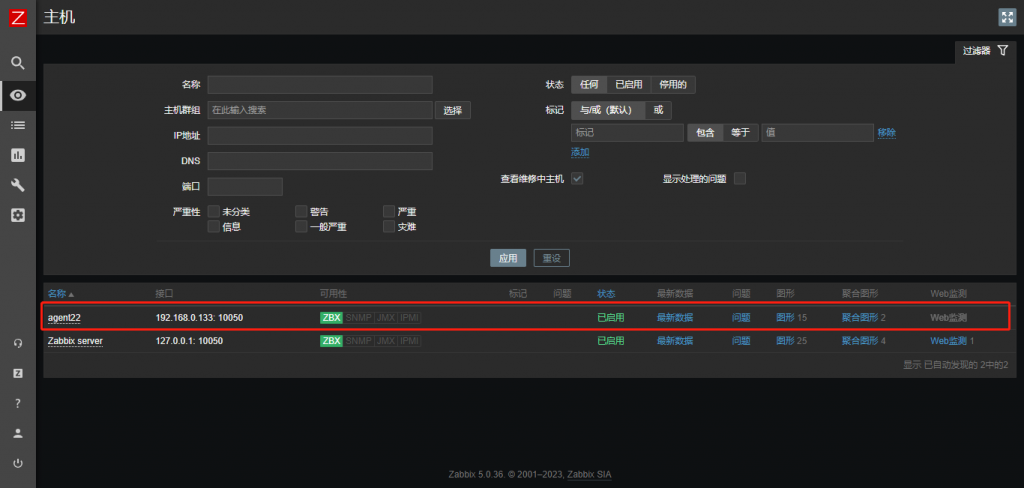Focus the DNS input field
The width and height of the screenshot is (1024, 488).
click(320, 161)
